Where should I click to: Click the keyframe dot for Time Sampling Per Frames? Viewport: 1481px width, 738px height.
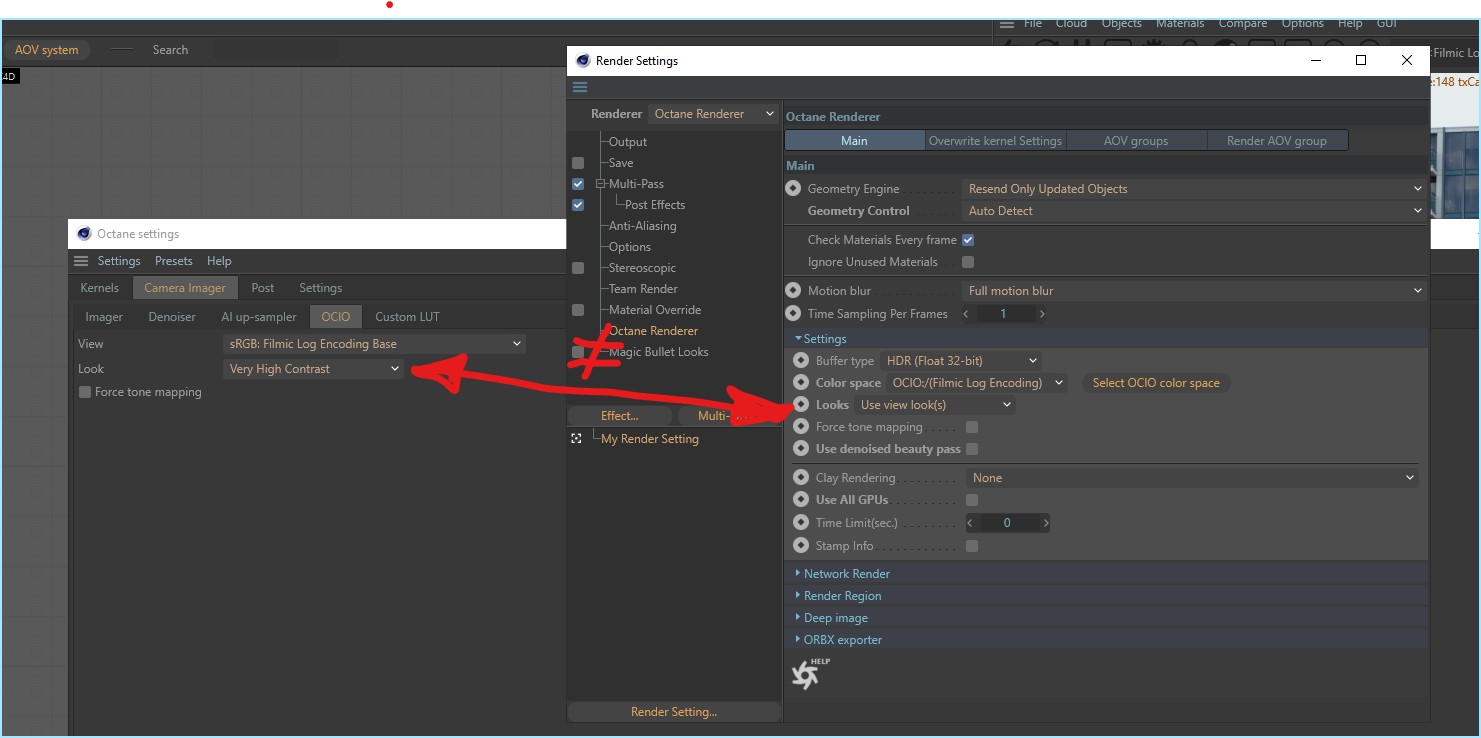coord(794,314)
